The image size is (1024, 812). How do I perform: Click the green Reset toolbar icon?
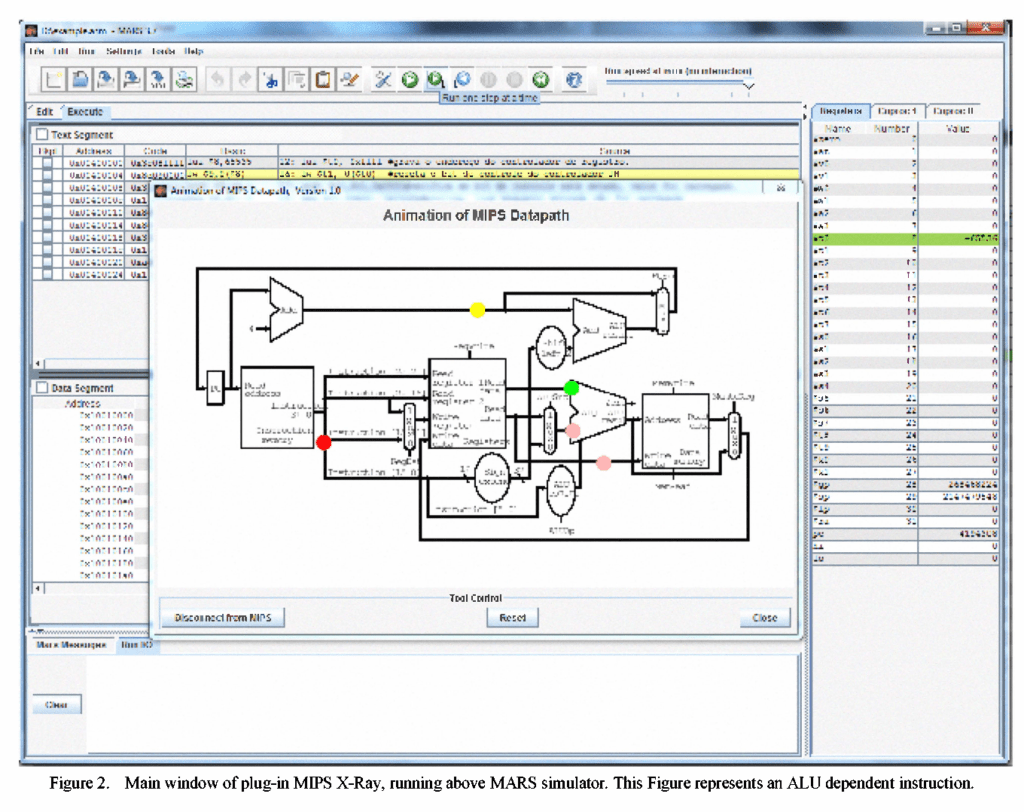tap(541, 80)
